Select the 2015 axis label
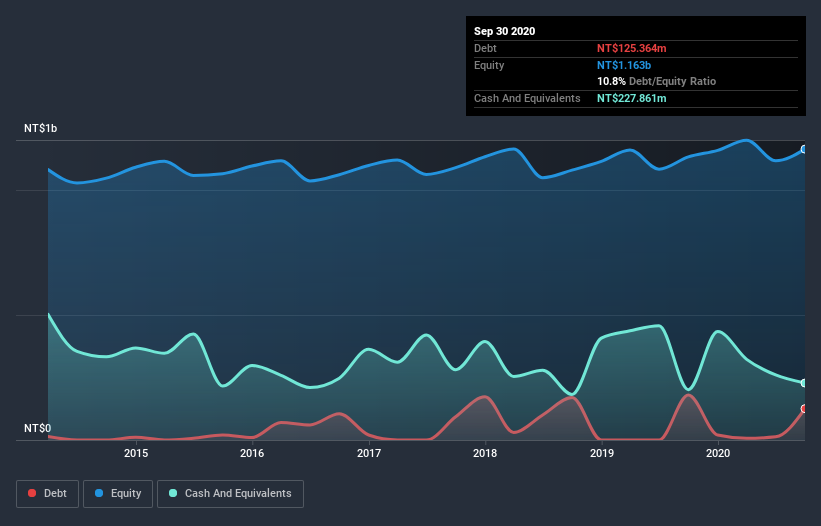The width and height of the screenshot is (821, 526). (136, 453)
